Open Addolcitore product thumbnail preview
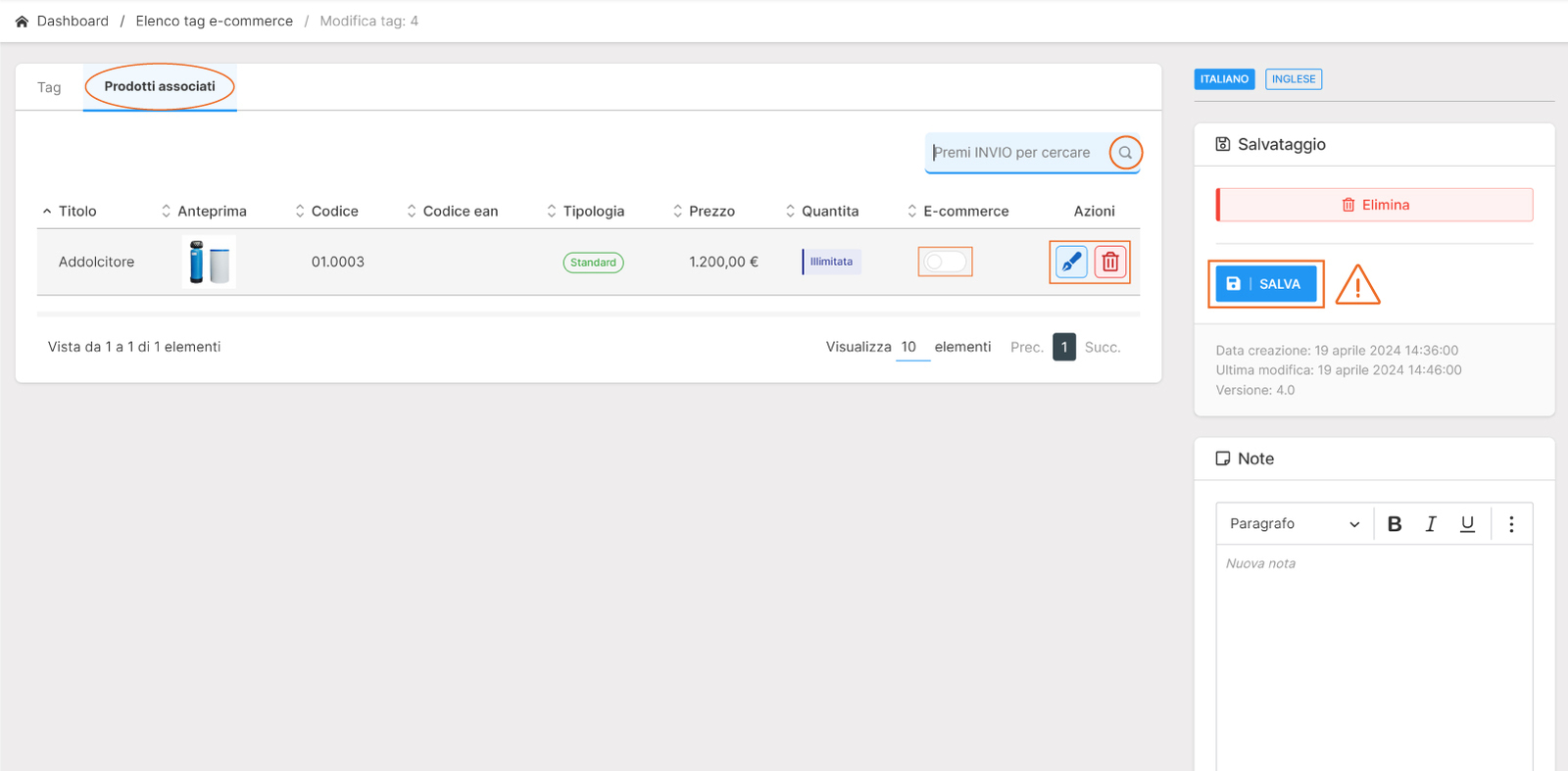 [209, 263]
